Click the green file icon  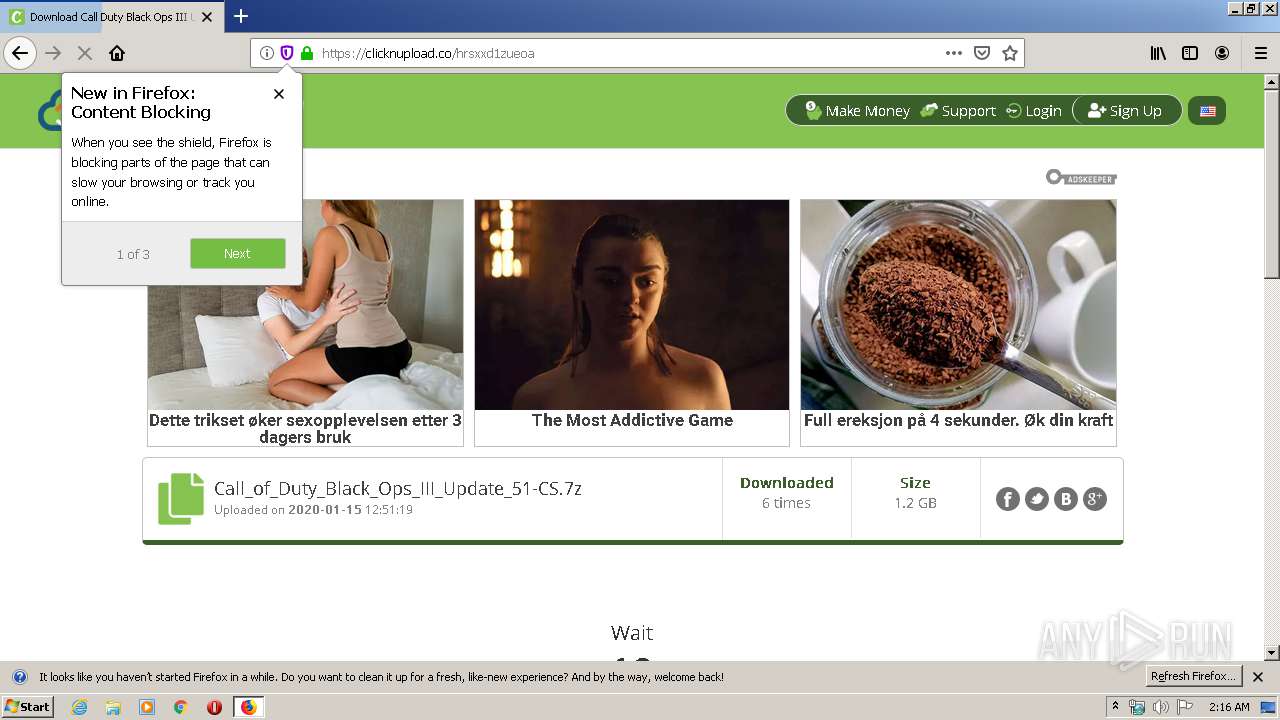click(x=181, y=499)
